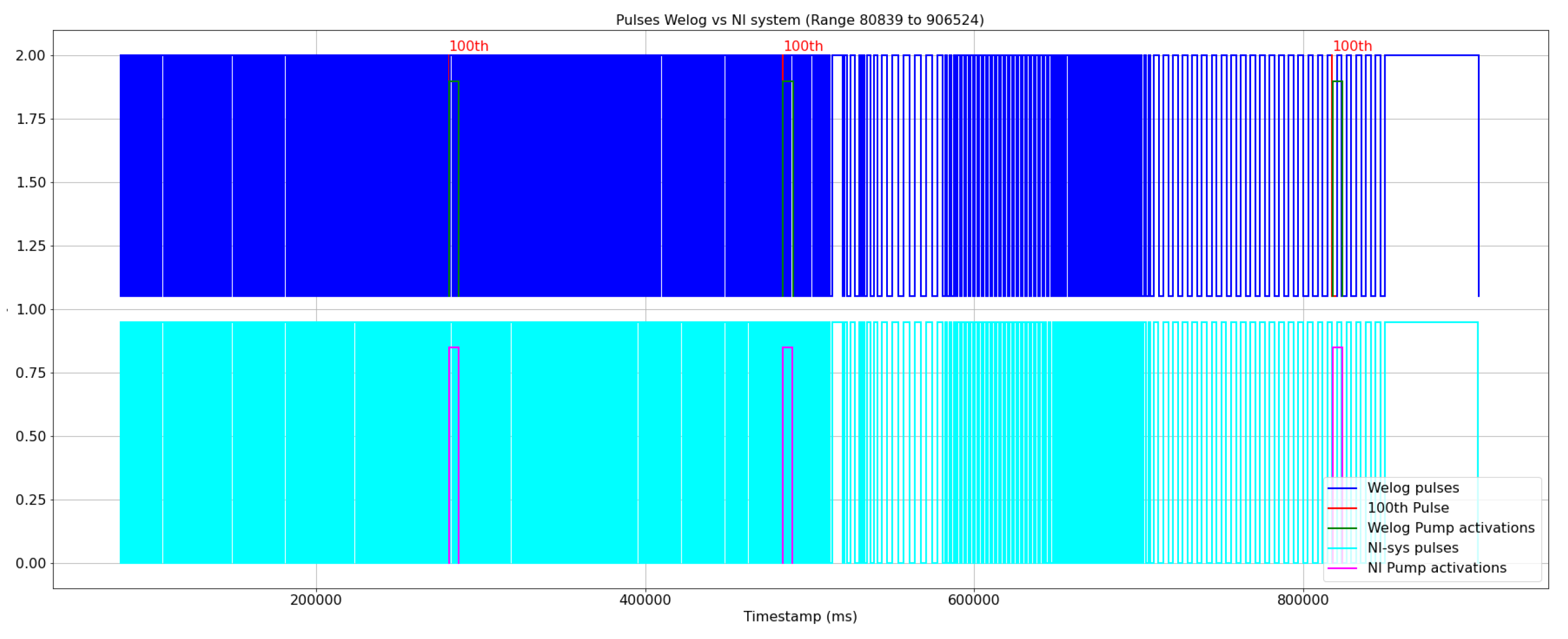Click the 1.00 y-axis tick label
This screenshot has width=1568, height=639.
30,310
